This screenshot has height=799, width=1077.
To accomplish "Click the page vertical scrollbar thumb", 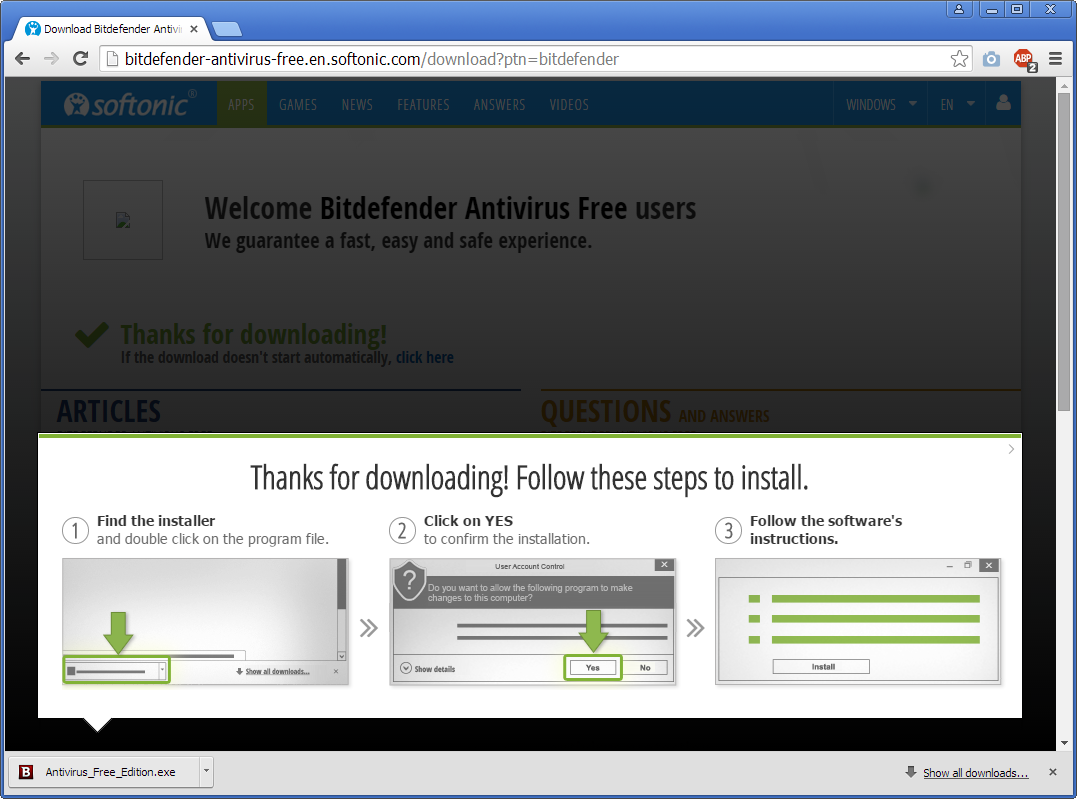I will pyautogui.click(x=1064, y=251).
